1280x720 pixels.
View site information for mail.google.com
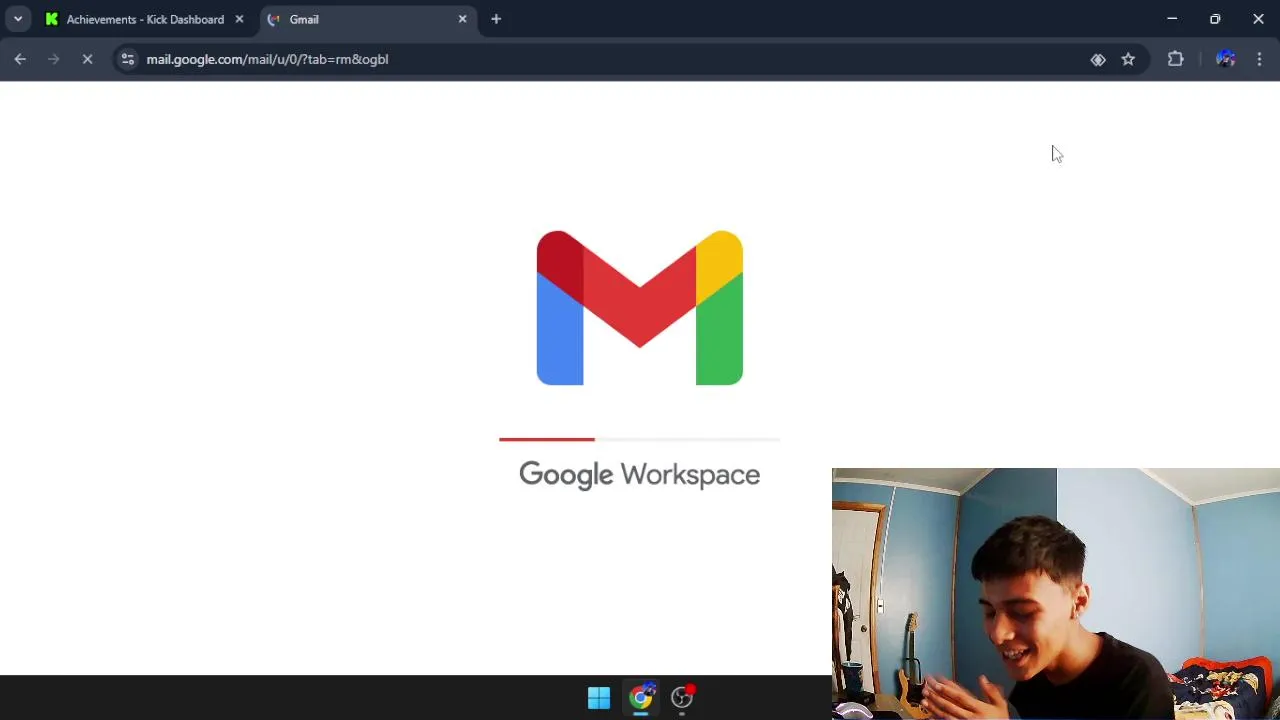127,59
